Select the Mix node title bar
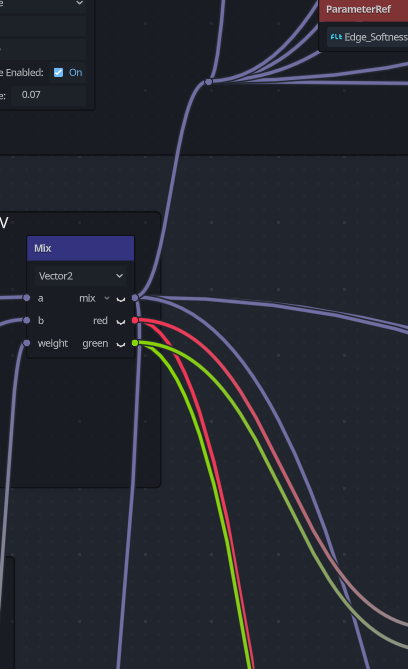408x669 pixels. tap(81, 248)
